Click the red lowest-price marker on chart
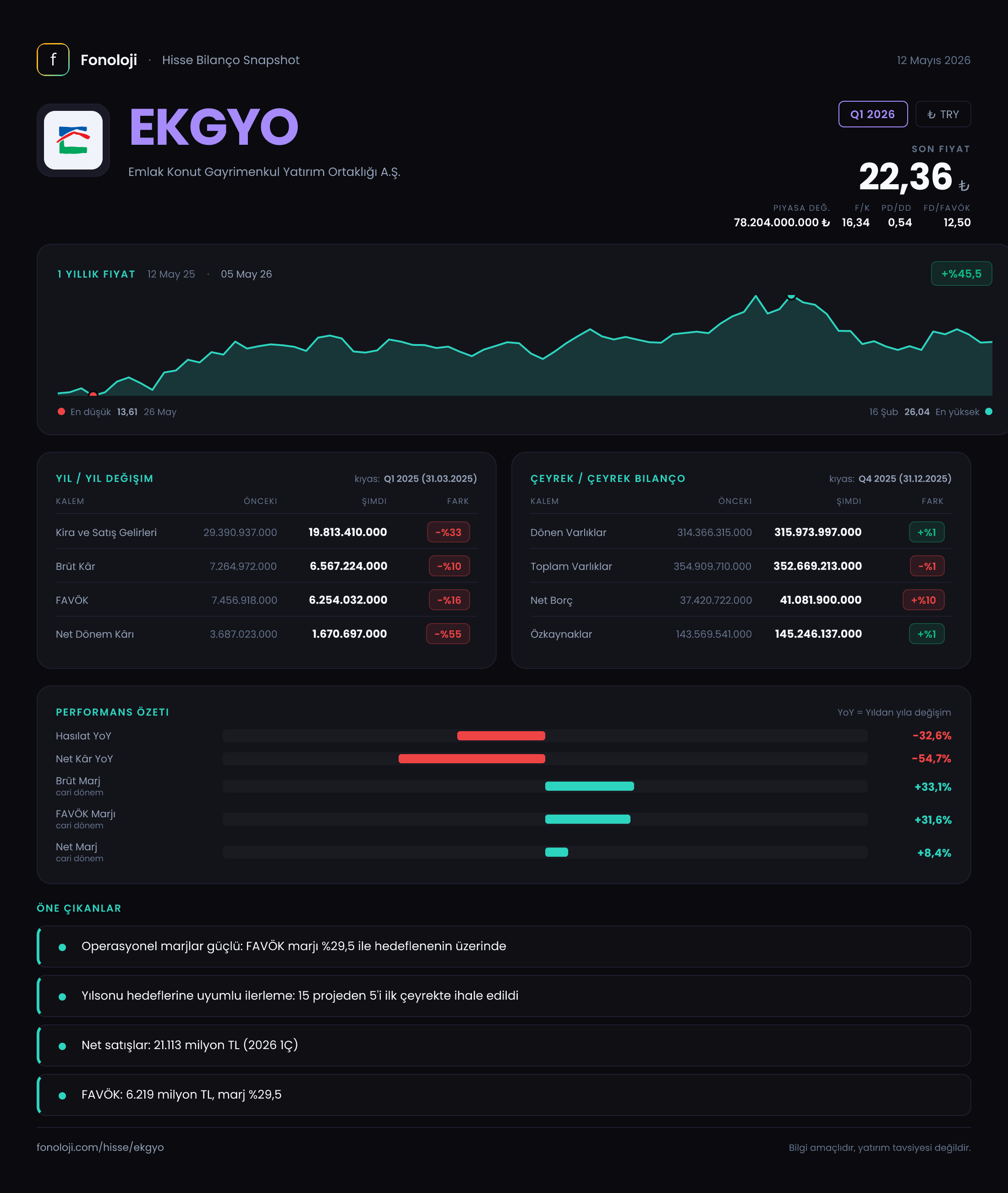This screenshot has width=1008, height=1193. [93, 394]
